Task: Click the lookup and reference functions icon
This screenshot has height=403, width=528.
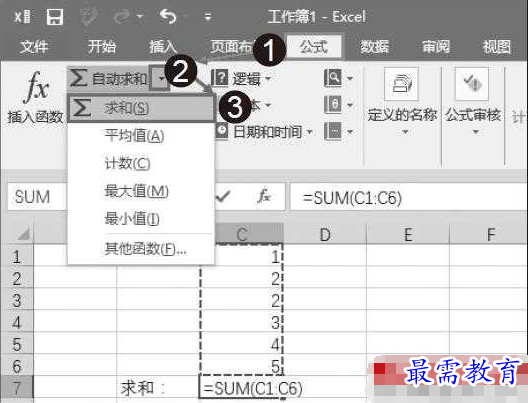Action: (333, 78)
